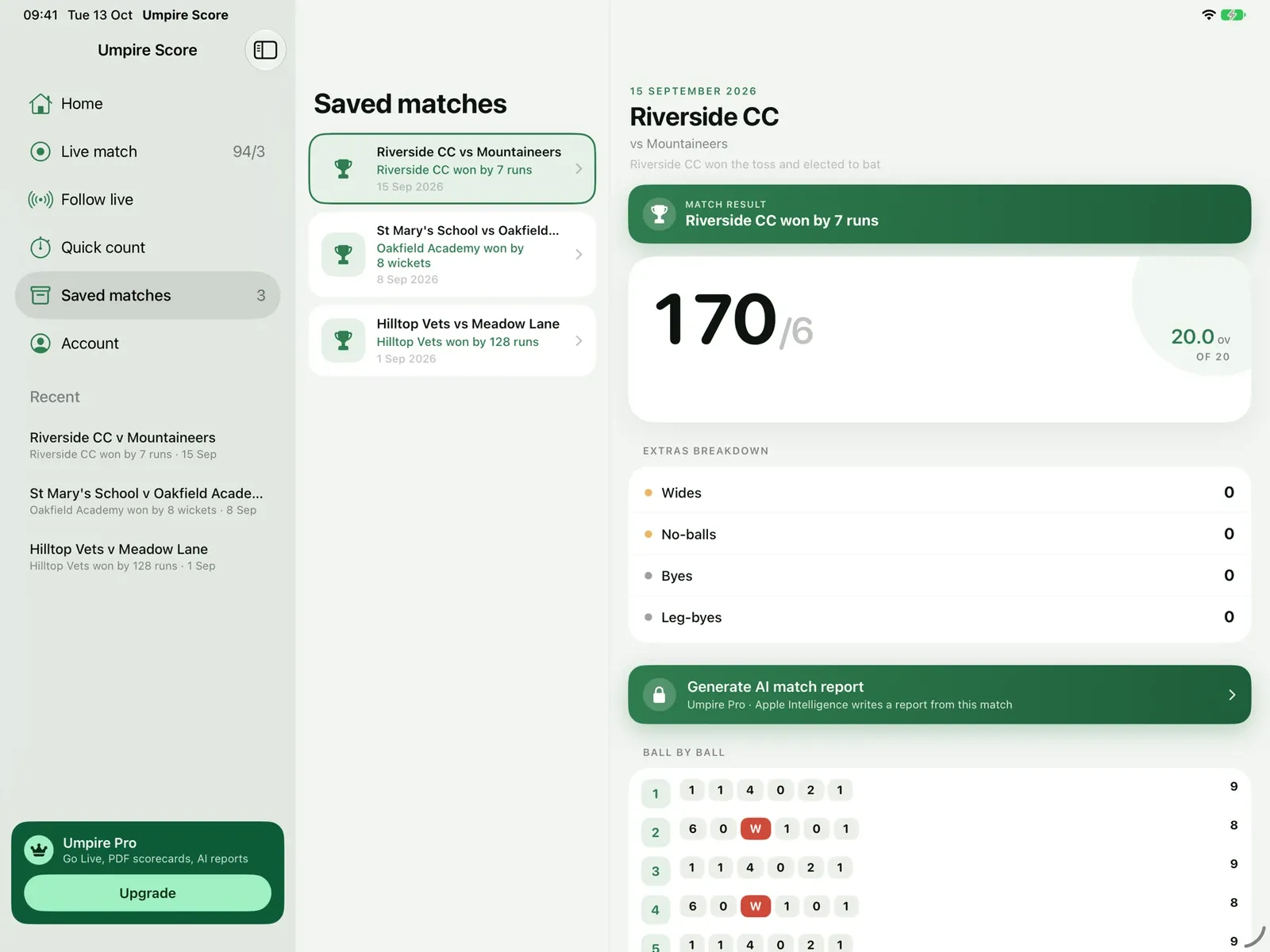Click the Wides extras row

tap(940, 493)
